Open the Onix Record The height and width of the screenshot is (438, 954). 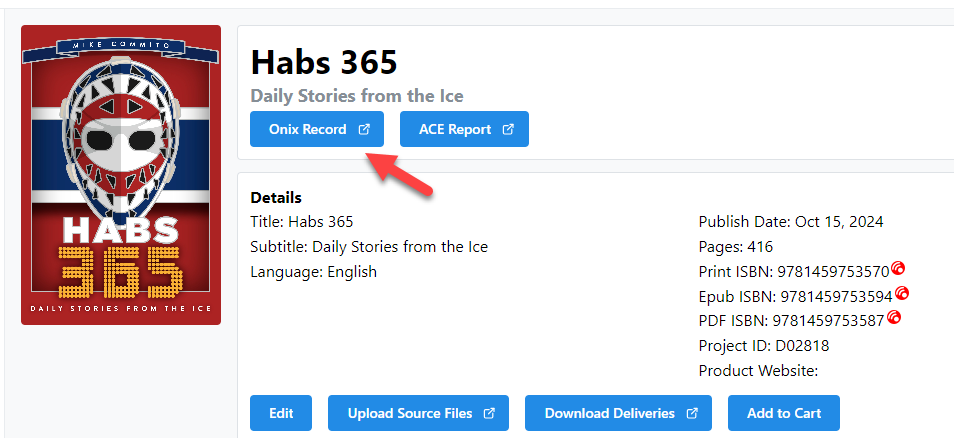tap(308, 129)
